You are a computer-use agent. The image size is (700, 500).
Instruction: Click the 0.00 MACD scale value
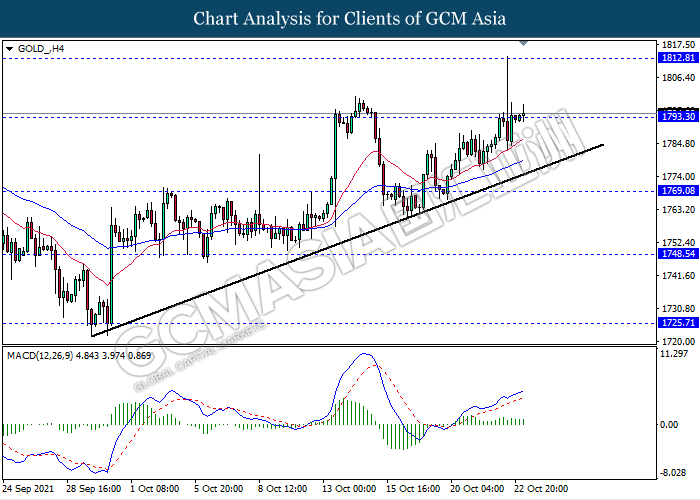tap(669, 425)
